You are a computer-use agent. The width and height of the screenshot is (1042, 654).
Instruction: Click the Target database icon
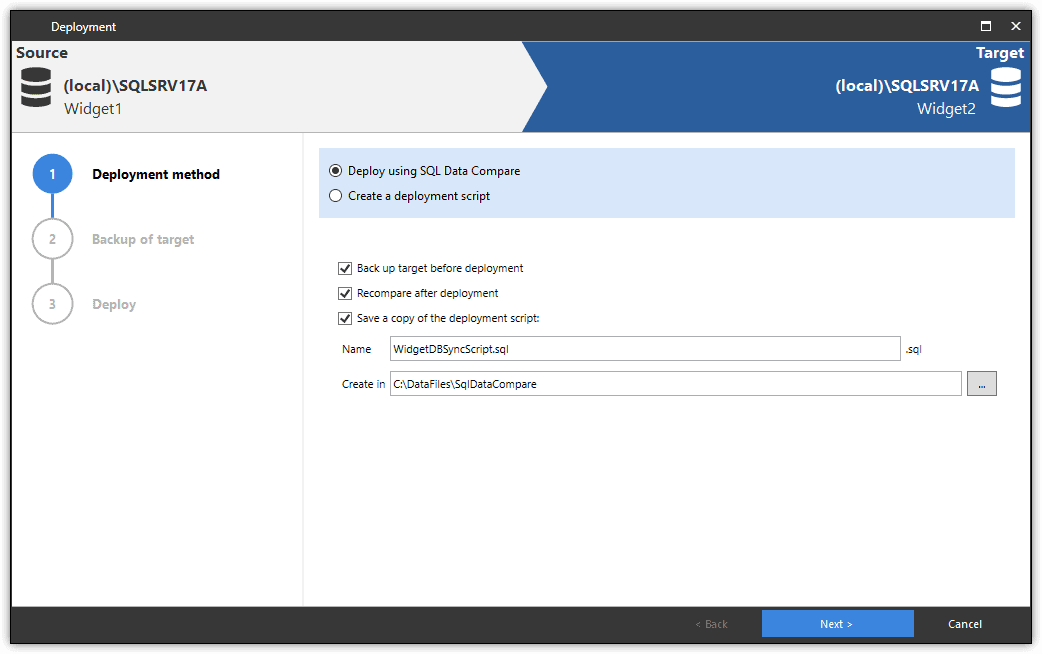[x=1005, y=87]
